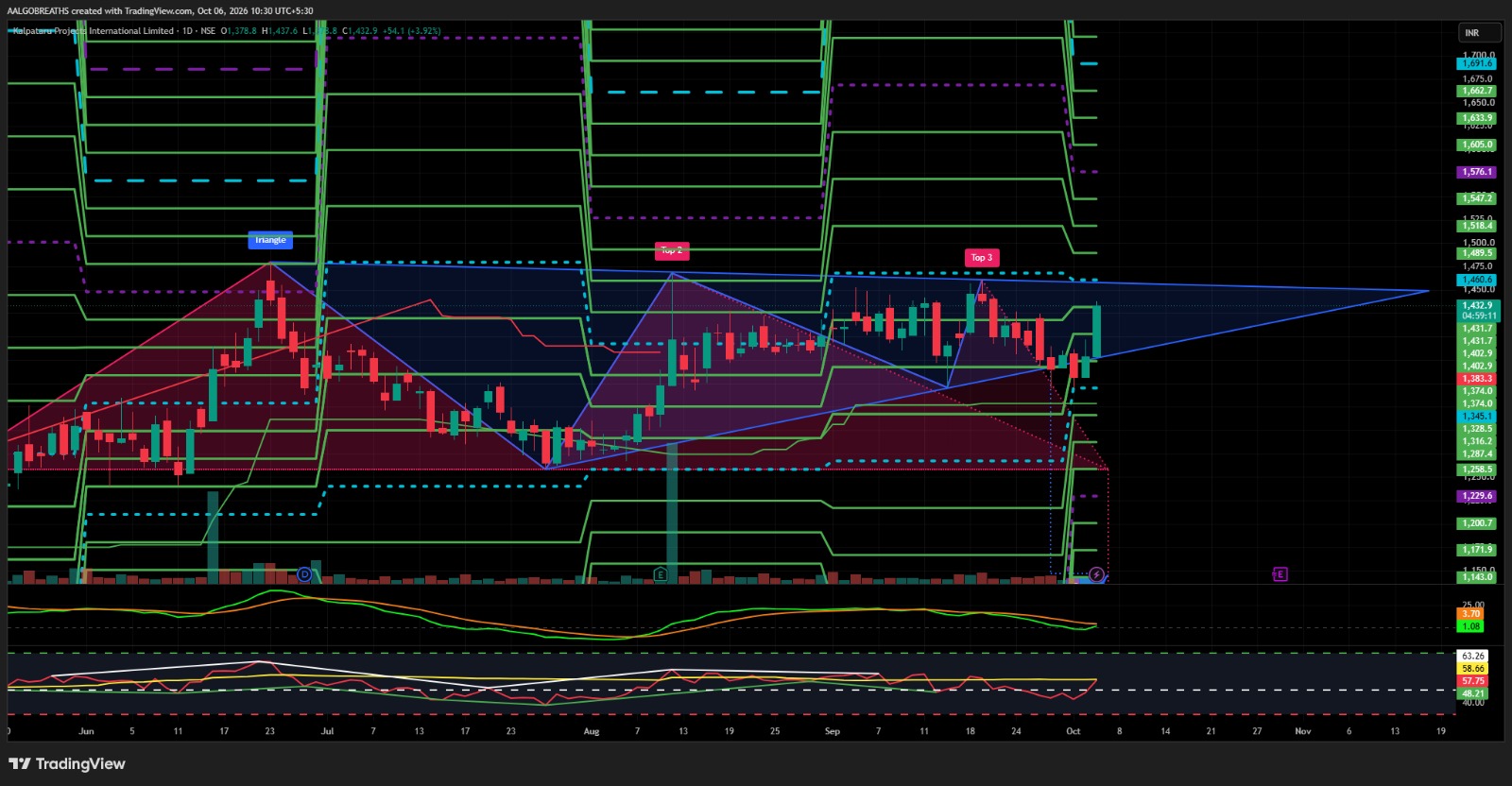
Task: Click the dividend 'D' marker icon
Action: pyautogui.click(x=304, y=574)
